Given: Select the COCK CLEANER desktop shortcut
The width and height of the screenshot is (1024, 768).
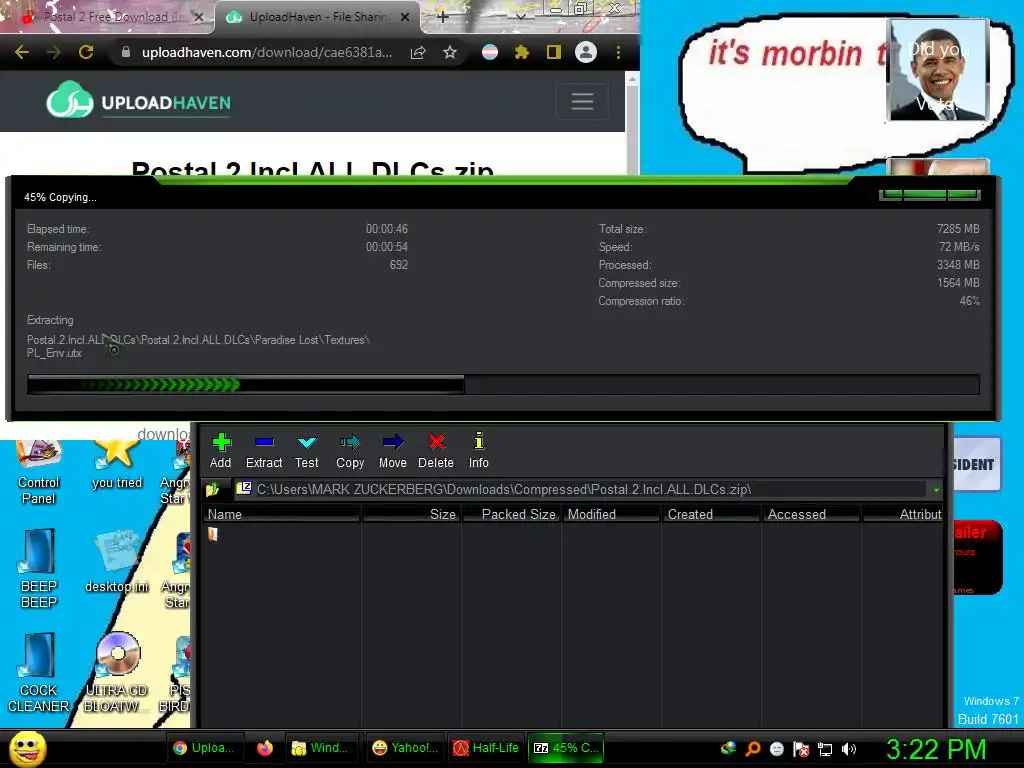Looking at the screenshot, I should pyautogui.click(x=39, y=673).
